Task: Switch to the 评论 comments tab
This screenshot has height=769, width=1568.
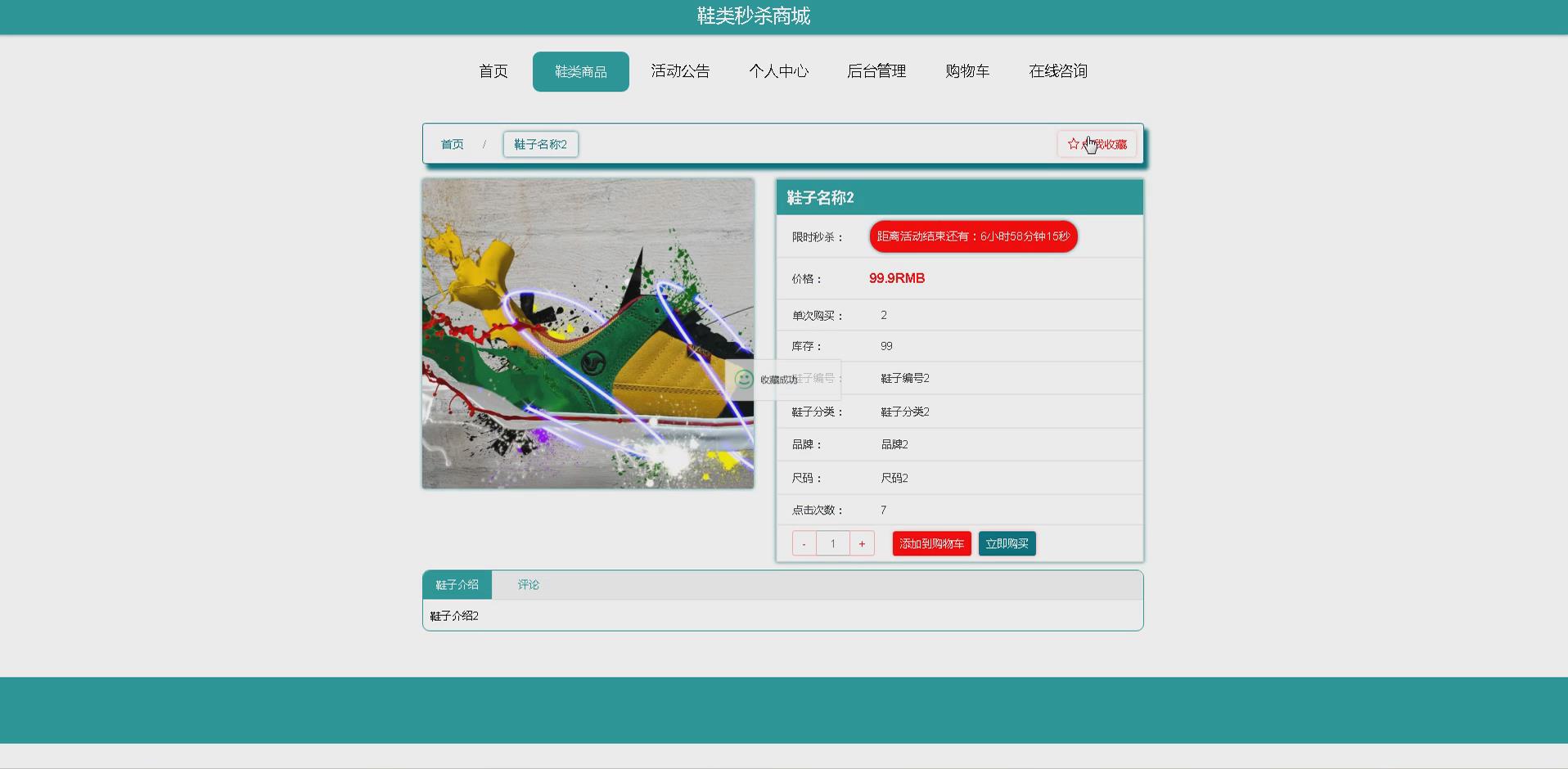Action: tap(528, 584)
